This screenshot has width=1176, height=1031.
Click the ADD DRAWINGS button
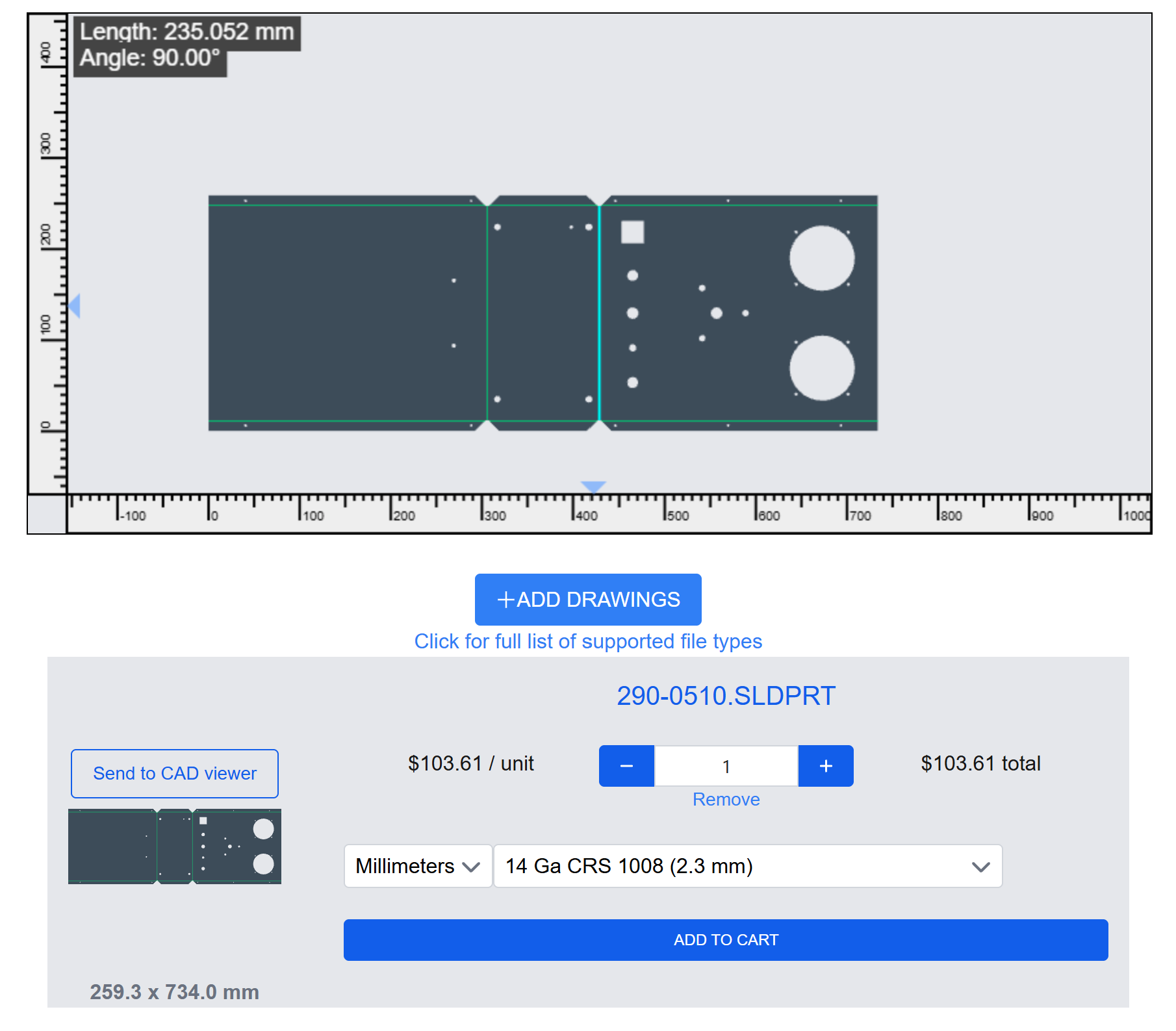(588, 600)
